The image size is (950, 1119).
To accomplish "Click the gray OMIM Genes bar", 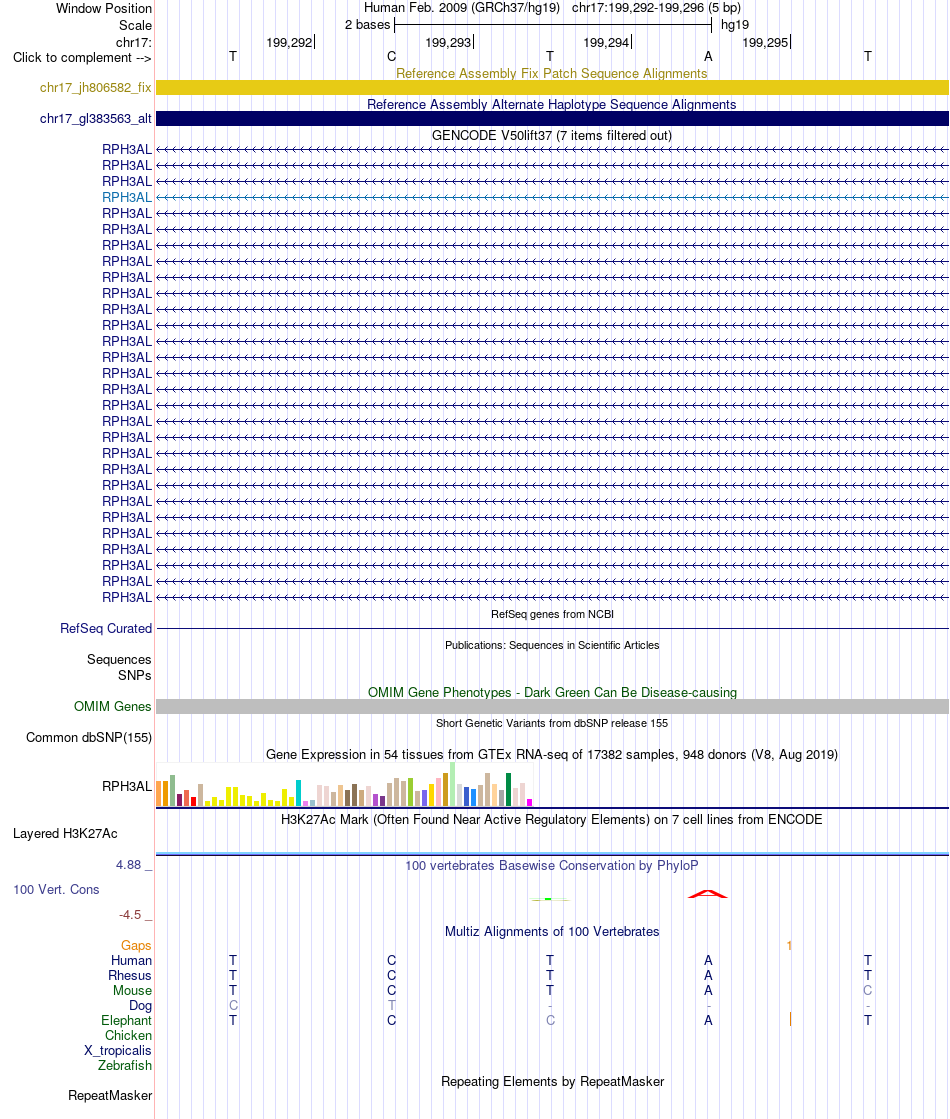I will [552, 707].
